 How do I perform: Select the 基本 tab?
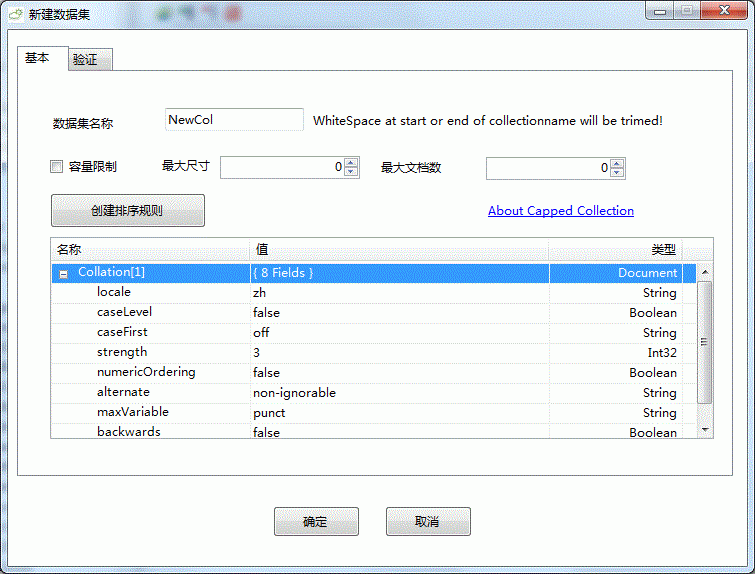(42, 59)
